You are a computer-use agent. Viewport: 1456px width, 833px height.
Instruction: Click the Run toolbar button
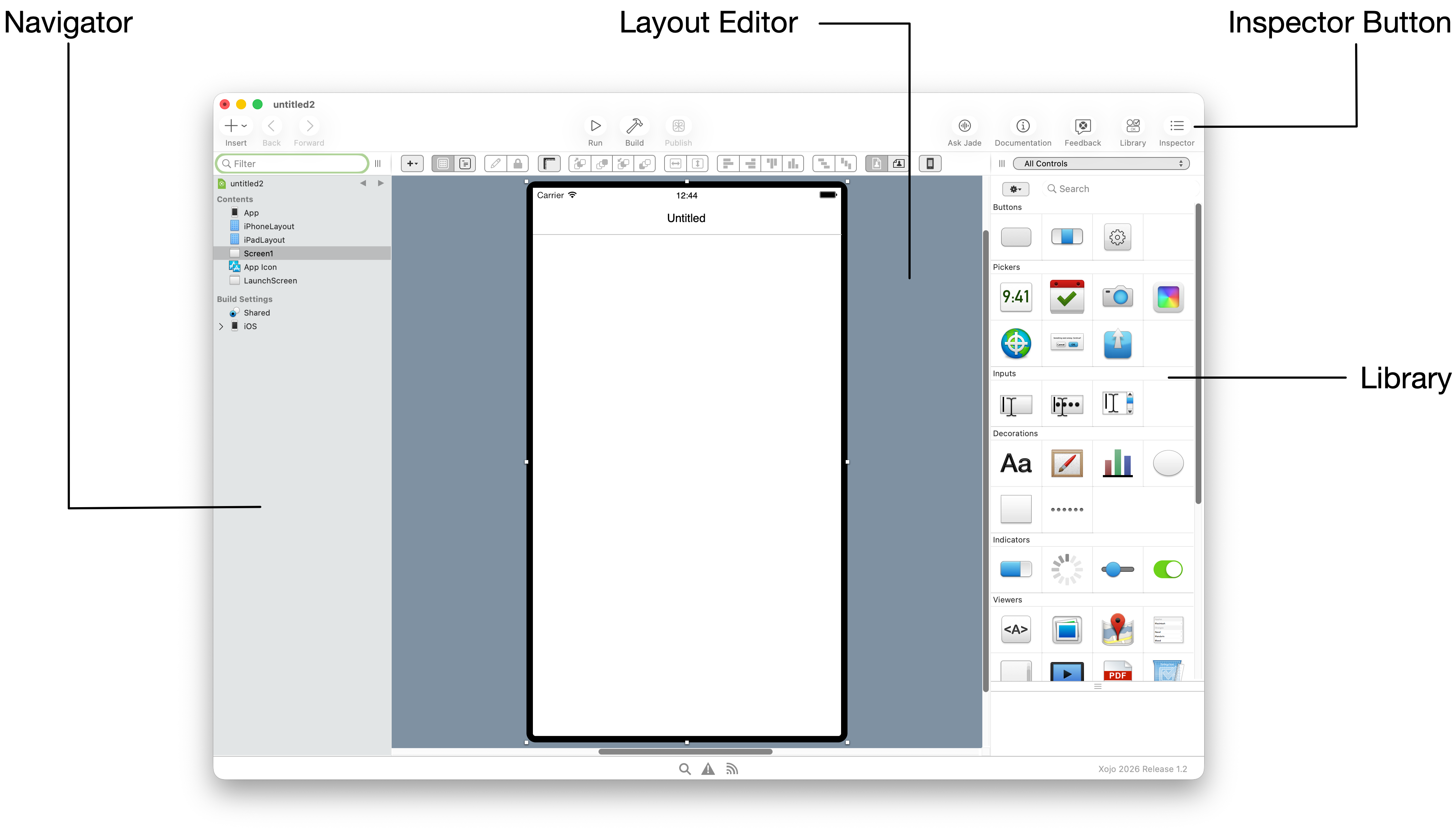click(595, 126)
